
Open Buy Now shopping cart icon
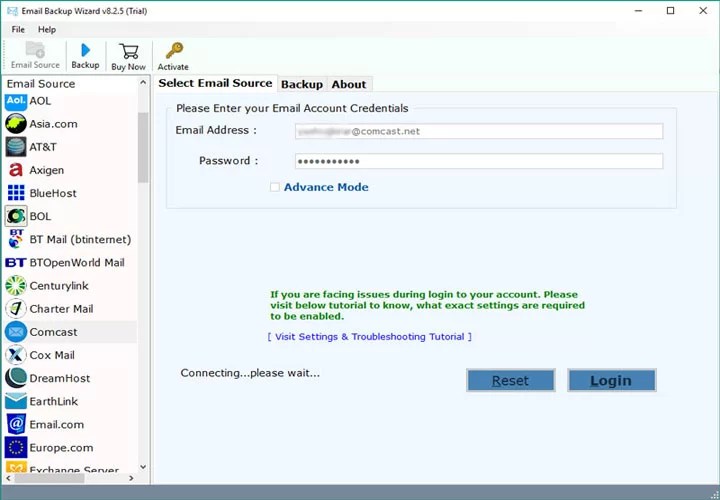pyautogui.click(x=129, y=51)
